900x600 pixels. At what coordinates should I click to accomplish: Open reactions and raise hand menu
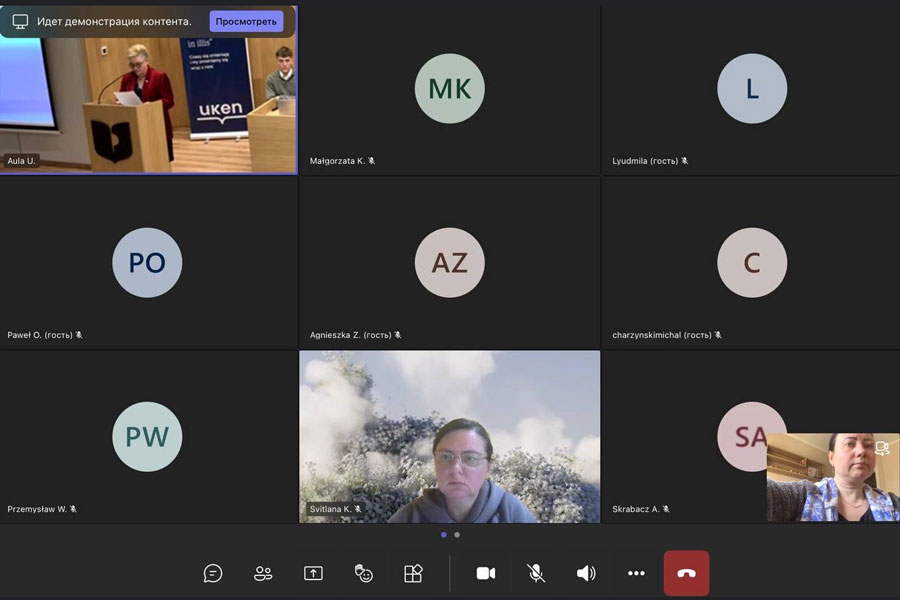tap(363, 573)
